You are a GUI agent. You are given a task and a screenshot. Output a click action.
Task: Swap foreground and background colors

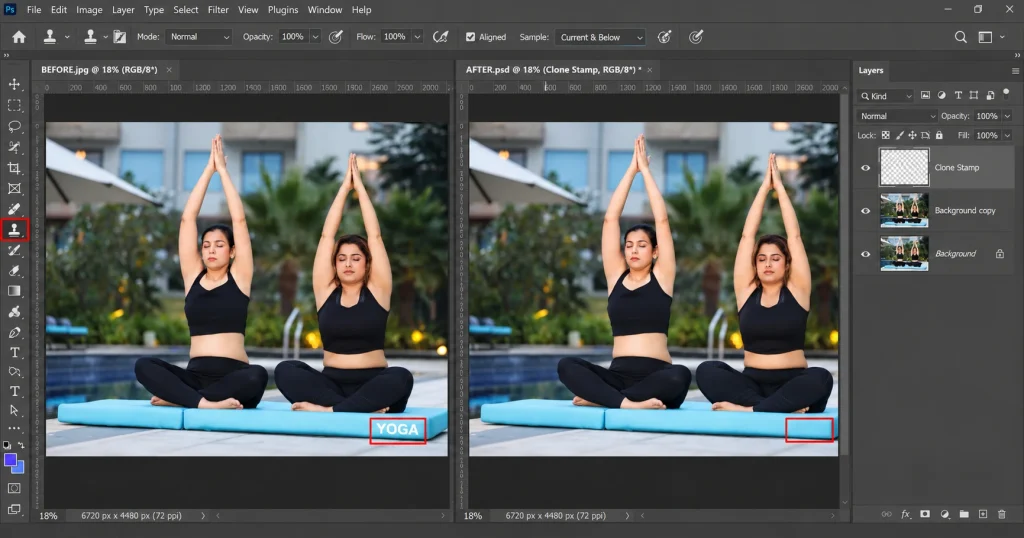click(21, 445)
